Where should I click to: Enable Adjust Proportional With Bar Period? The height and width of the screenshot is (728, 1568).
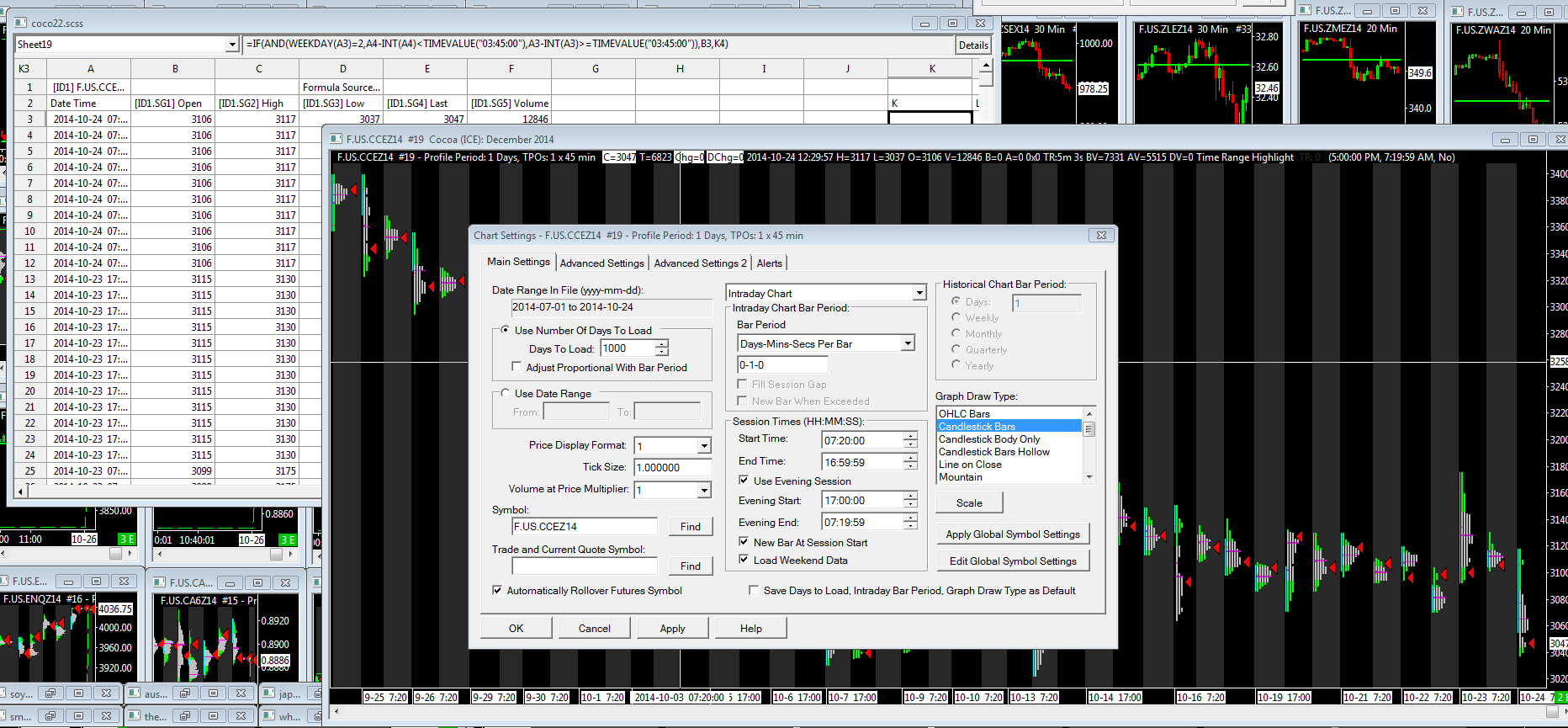(x=516, y=367)
